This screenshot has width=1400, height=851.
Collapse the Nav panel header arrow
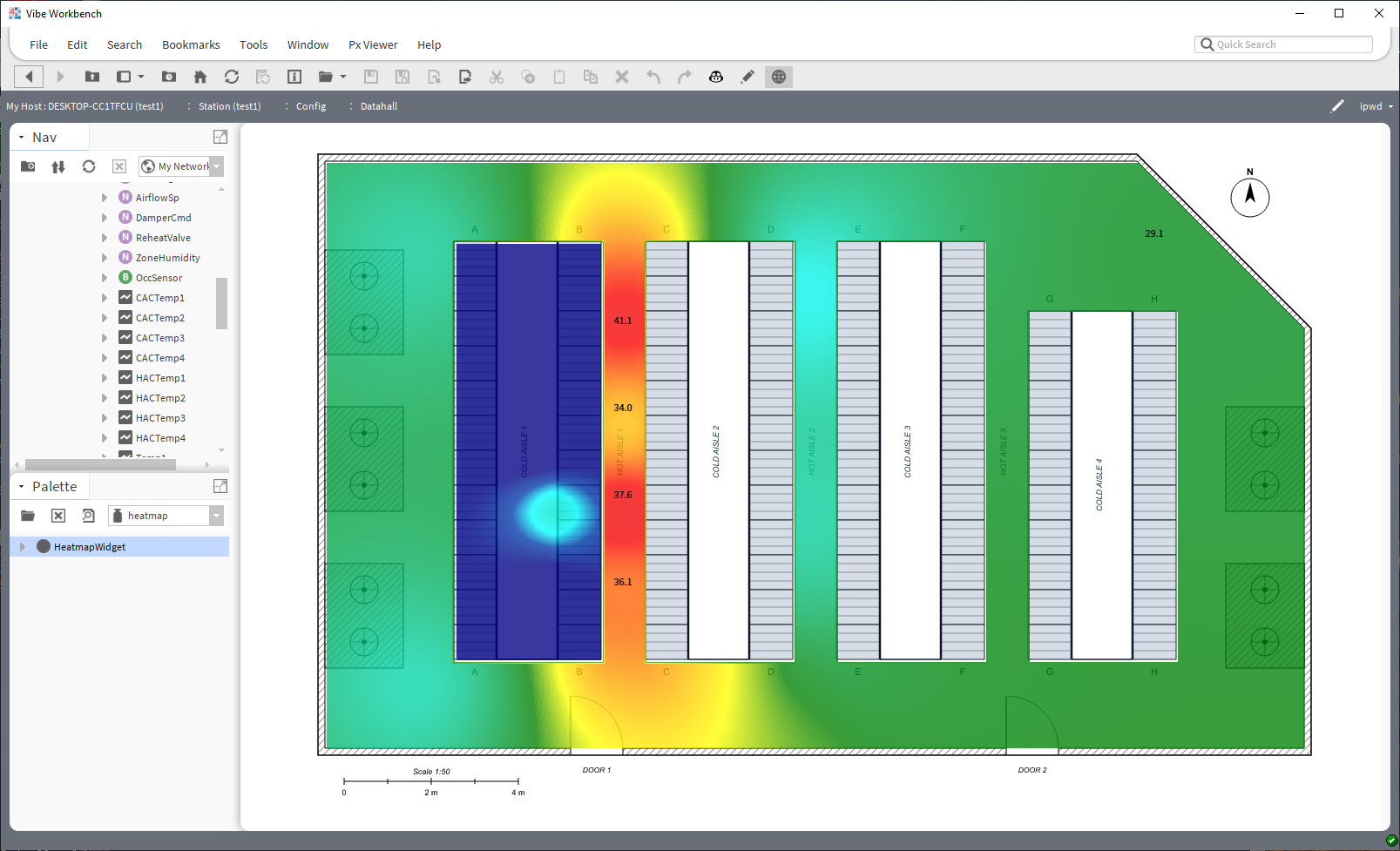[21, 138]
